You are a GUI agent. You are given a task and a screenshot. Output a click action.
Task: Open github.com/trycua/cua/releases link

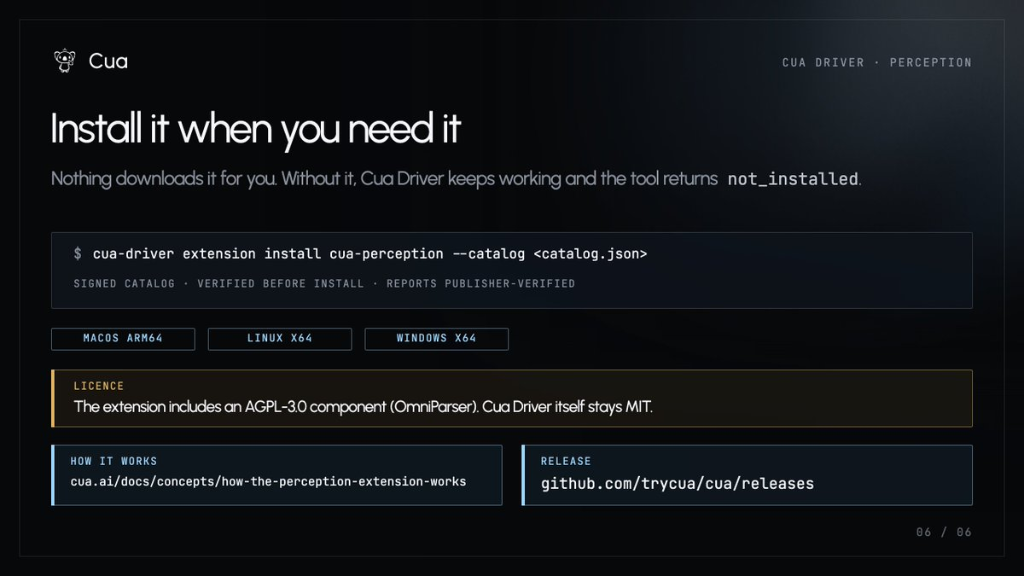click(677, 483)
